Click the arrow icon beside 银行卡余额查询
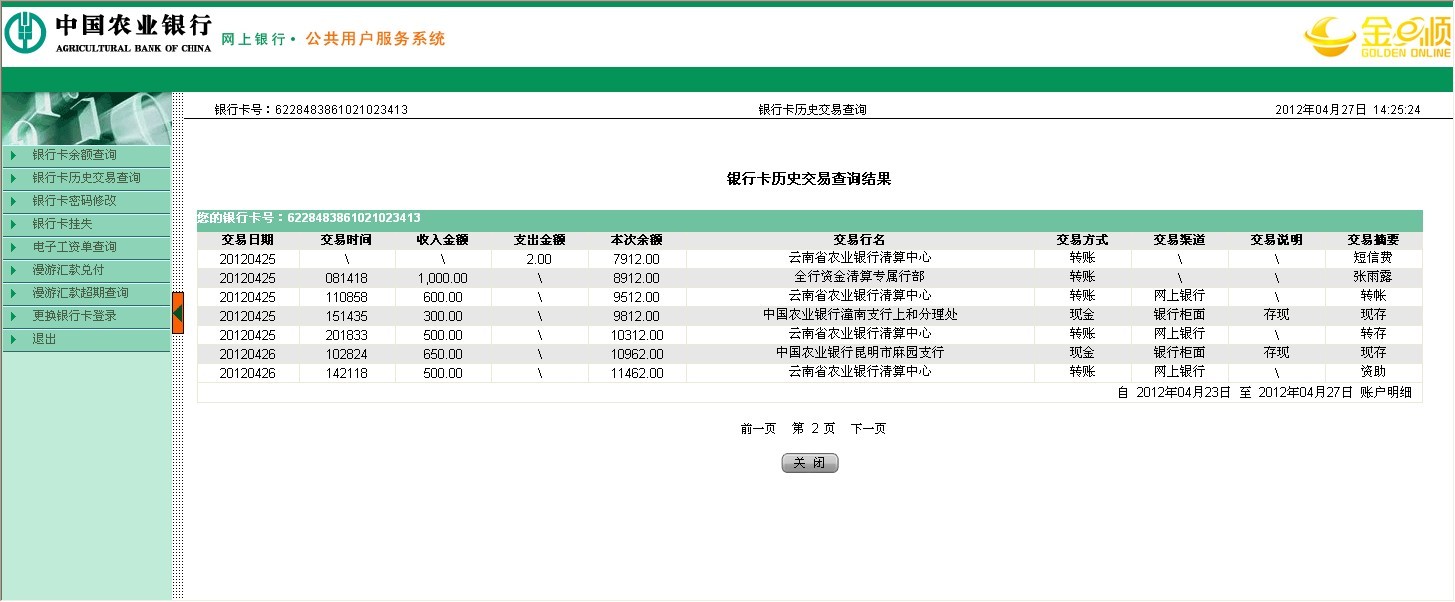1455x602 pixels. [x=14, y=156]
